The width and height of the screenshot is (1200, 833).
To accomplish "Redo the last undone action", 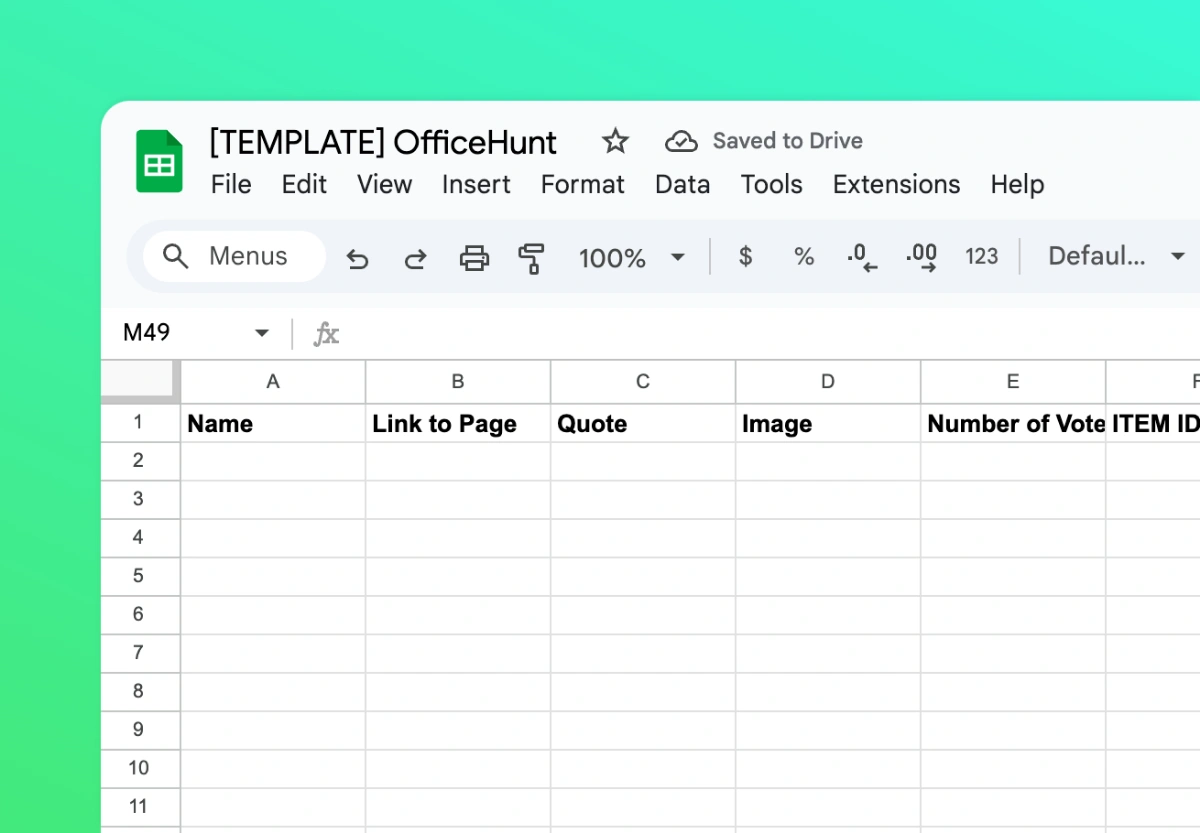I will click(415, 258).
